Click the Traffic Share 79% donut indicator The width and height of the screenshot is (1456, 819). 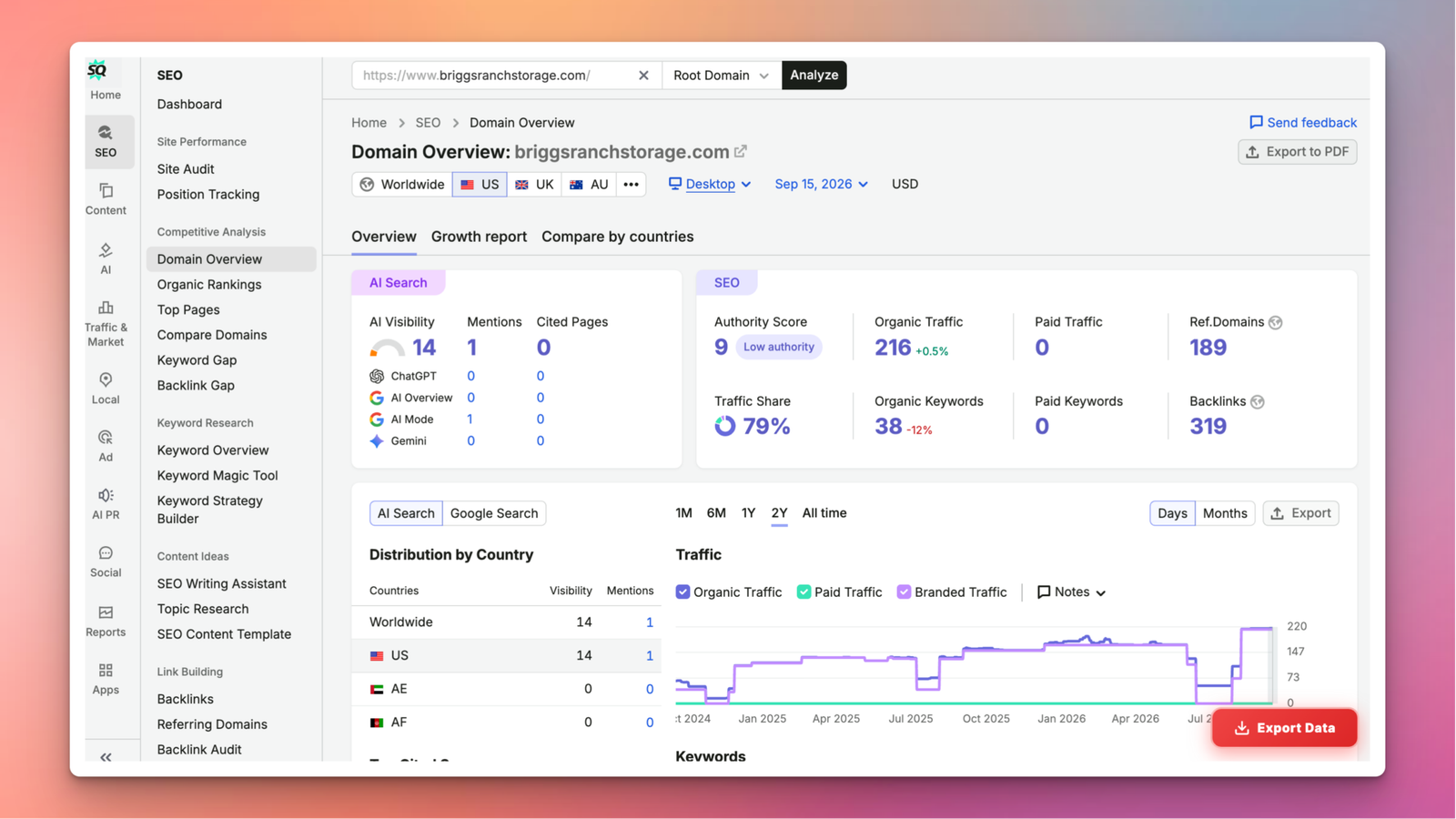click(724, 426)
